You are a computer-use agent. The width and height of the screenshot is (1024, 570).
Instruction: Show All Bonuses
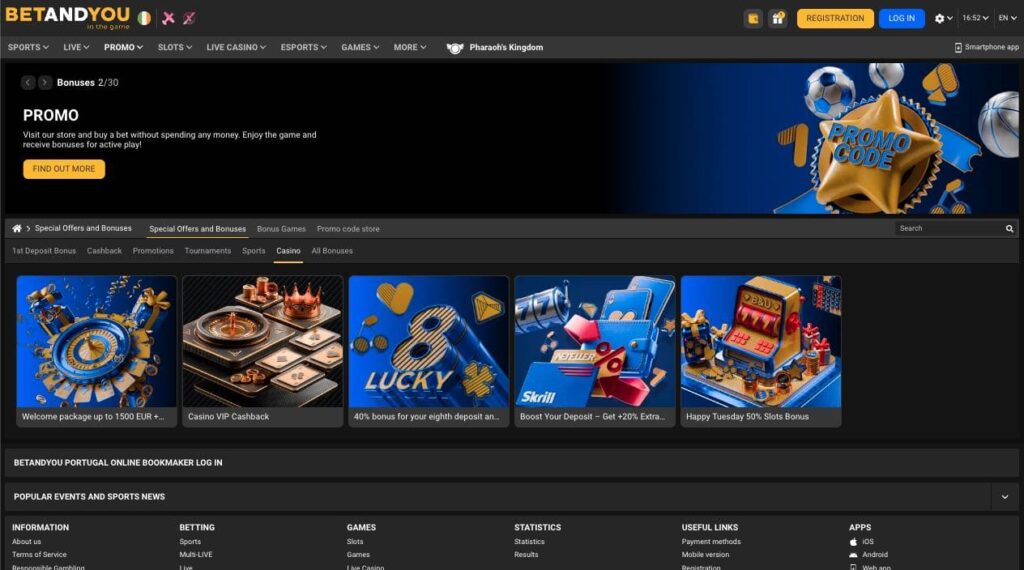coord(332,251)
